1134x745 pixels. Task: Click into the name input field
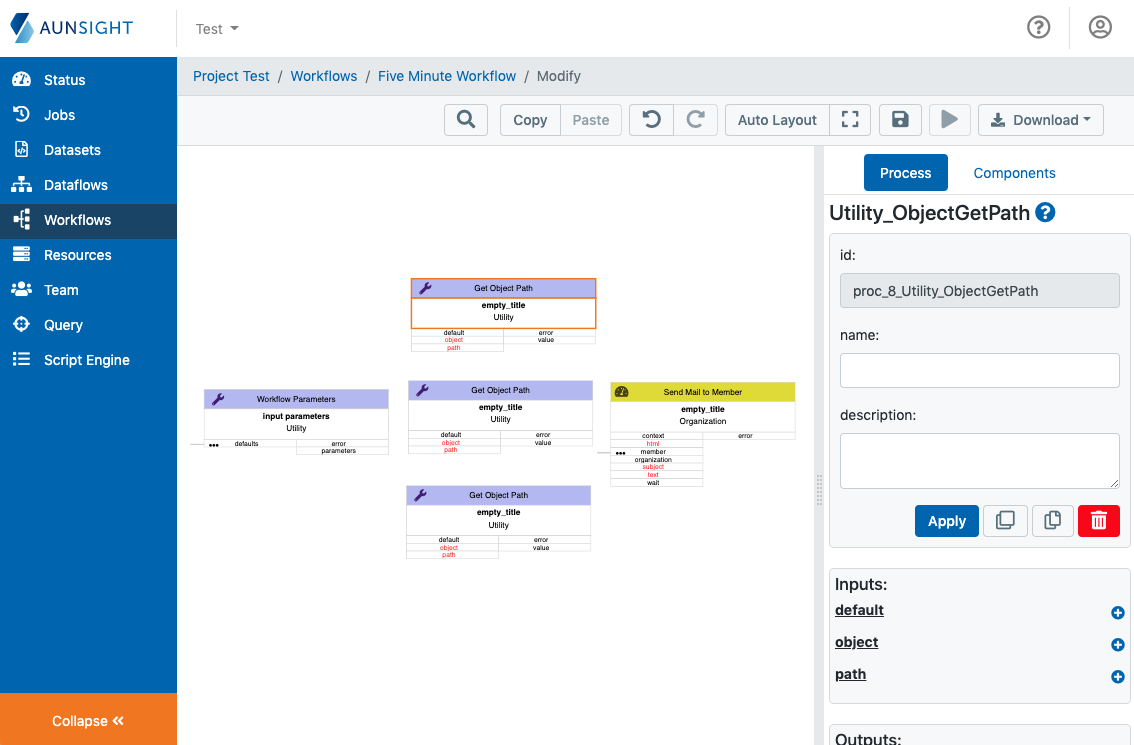tap(979, 370)
